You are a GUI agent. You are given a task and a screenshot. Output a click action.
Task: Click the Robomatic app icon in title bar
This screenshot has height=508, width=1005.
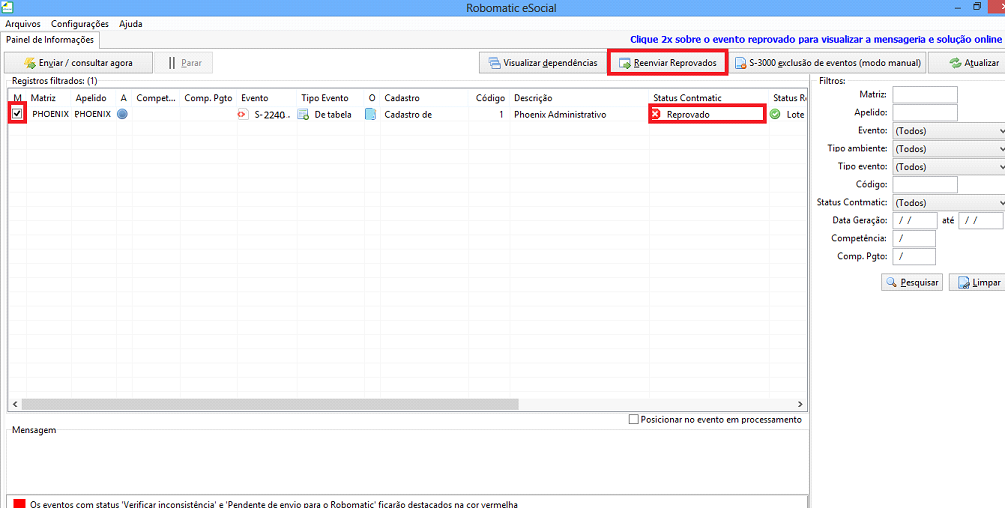(8, 7)
